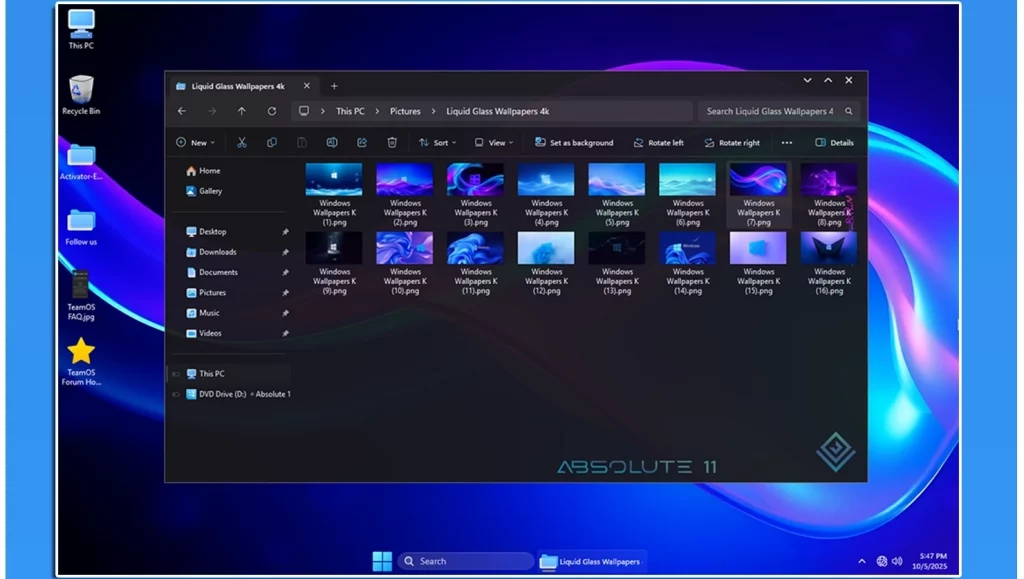Go up one folder level
Image resolution: width=1024 pixels, height=579 pixels.
point(242,112)
